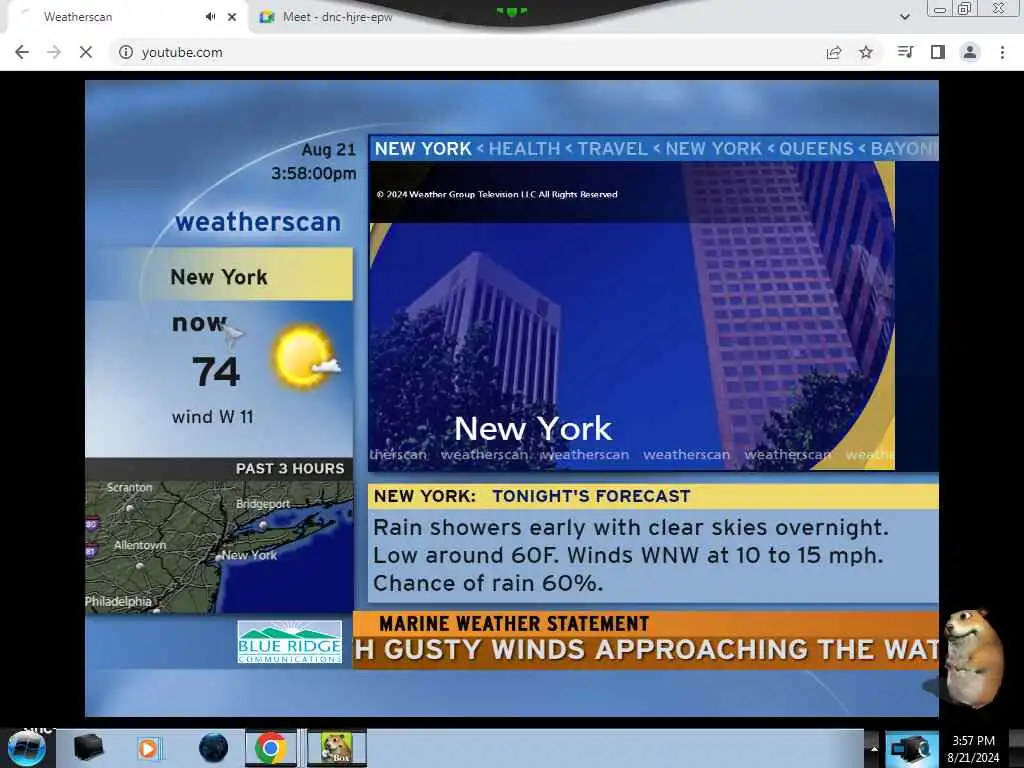Open the media controls button
Viewport: 1024px width, 768px height.
tap(905, 52)
